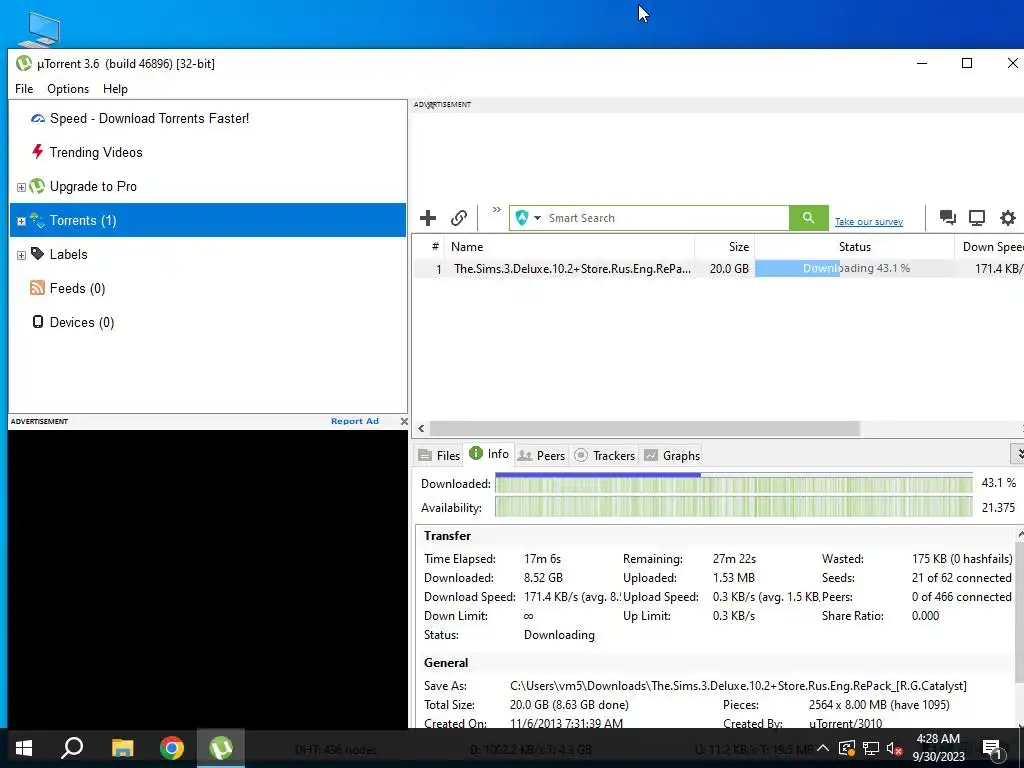
Task: Click the 21 of 62 connected seeds value
Action: pos(961,578)
